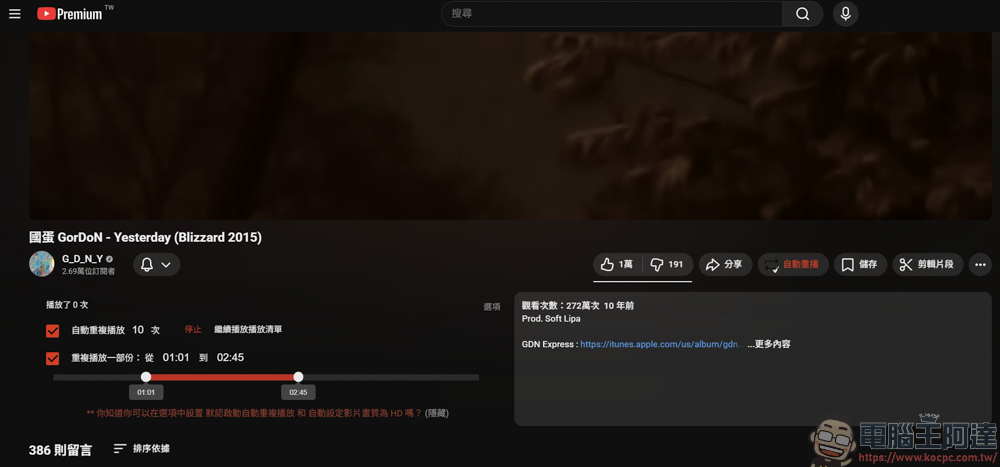Viewport: 1000px width, 467px height.
Task: Uncheck the 自動重複播放 checkbox
Action: pyautogui.click(x=53, y=330)
